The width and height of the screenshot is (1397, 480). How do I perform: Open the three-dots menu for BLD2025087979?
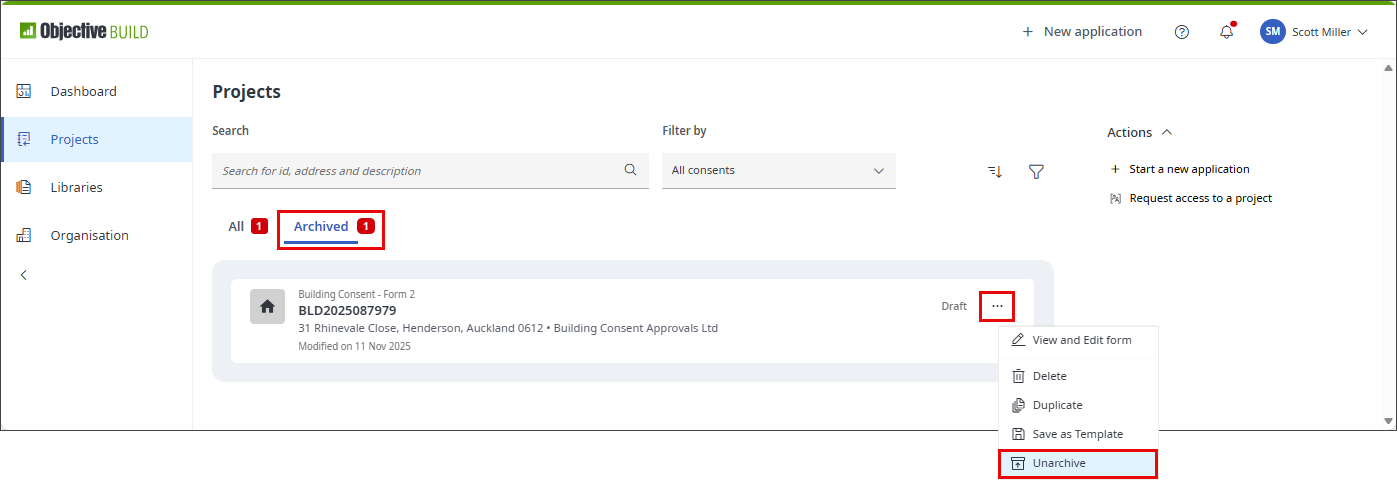coord(997,306)
